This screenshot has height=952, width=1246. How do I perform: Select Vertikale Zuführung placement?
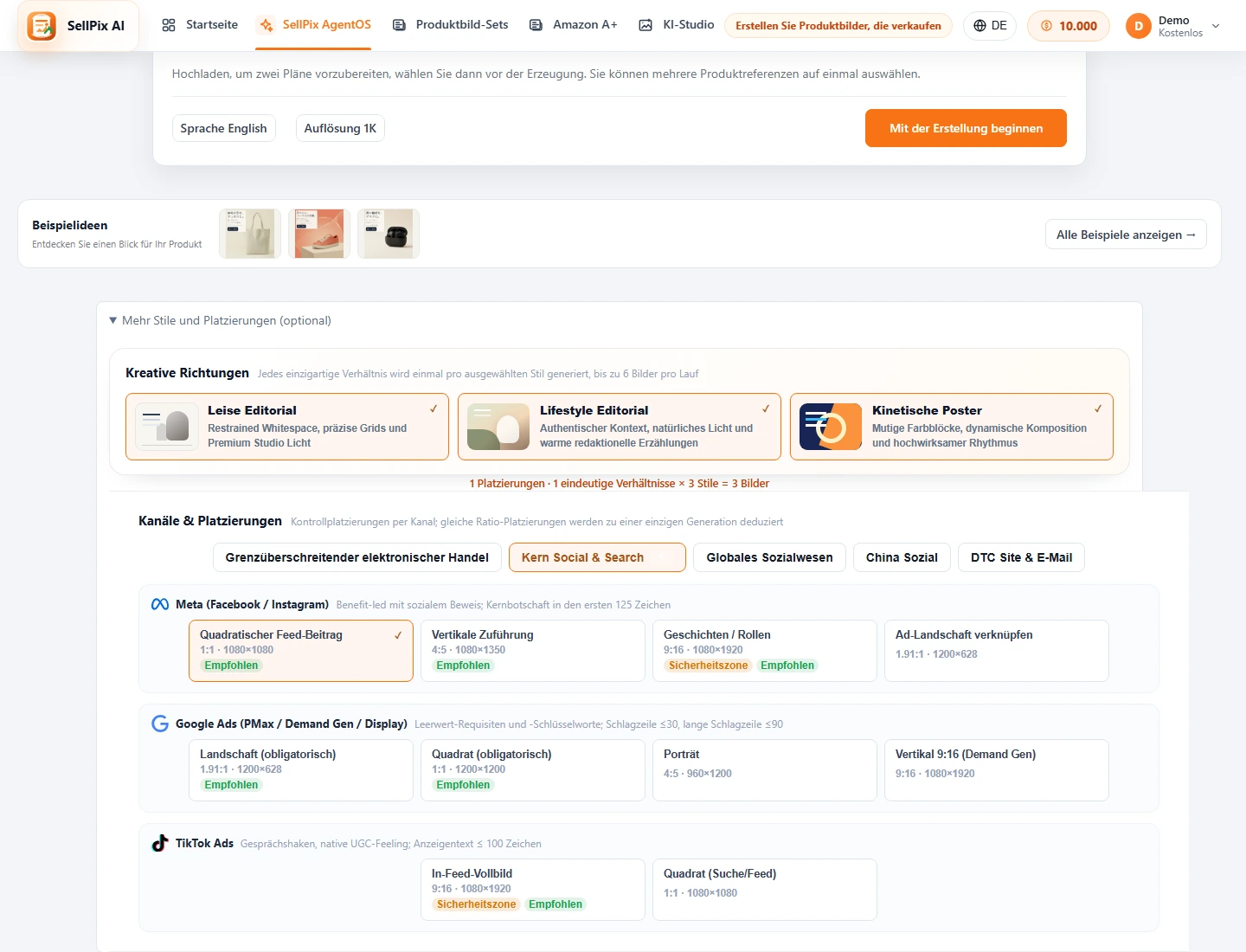click(x=533, y=651)
